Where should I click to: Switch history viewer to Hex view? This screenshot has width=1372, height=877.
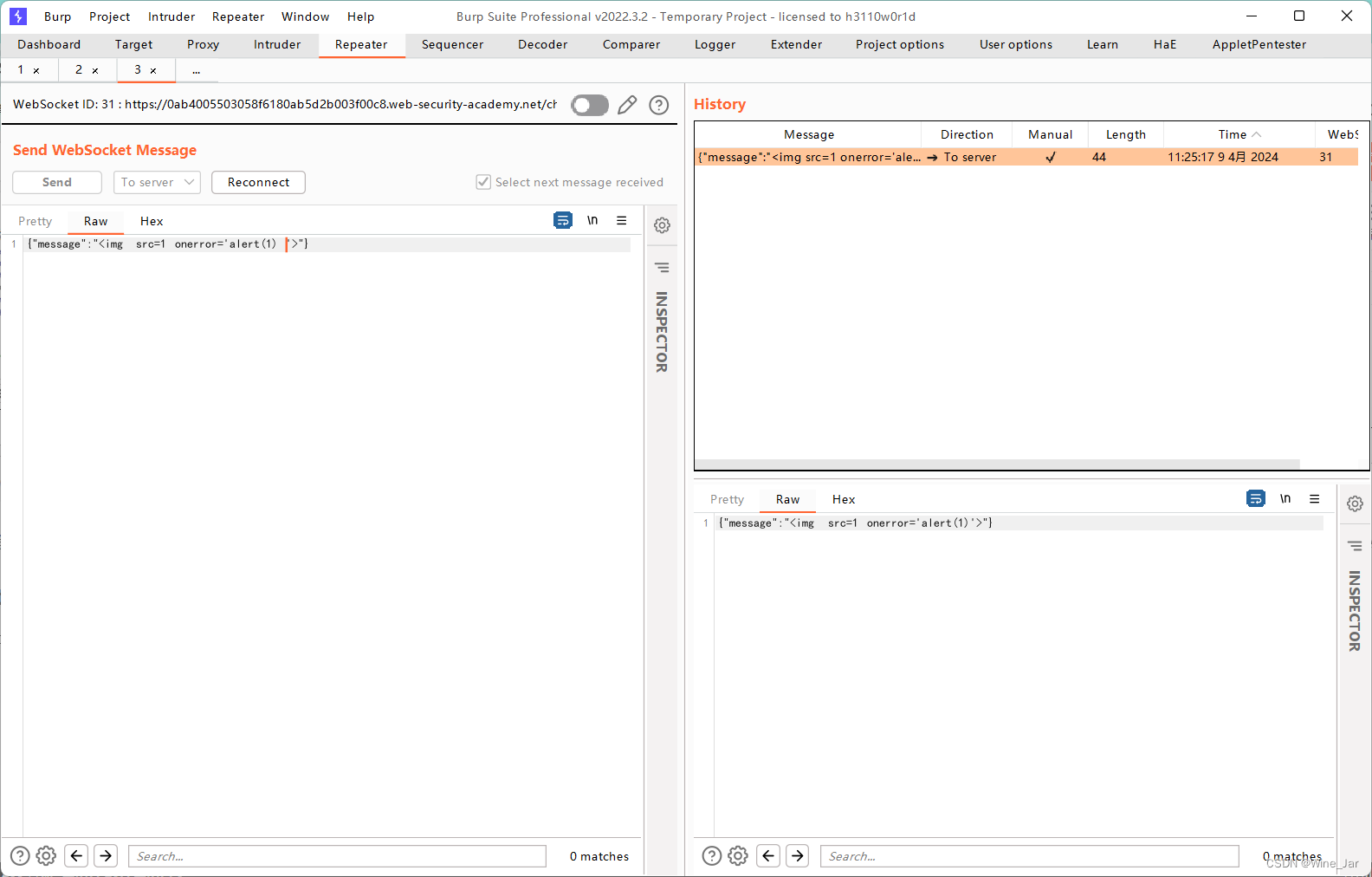coord(844,499)
